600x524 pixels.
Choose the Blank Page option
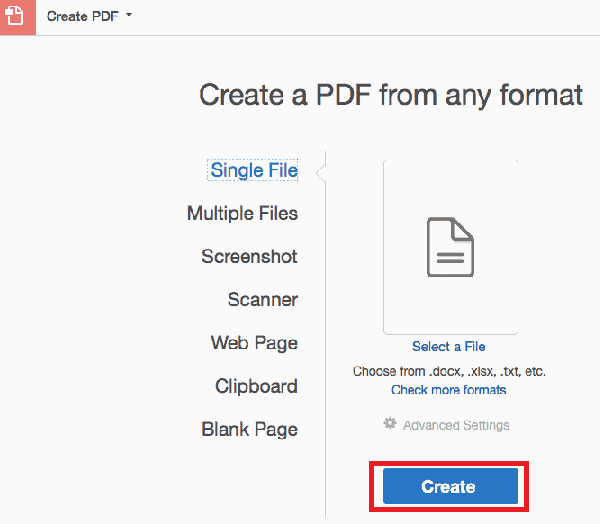pos(249,429)
